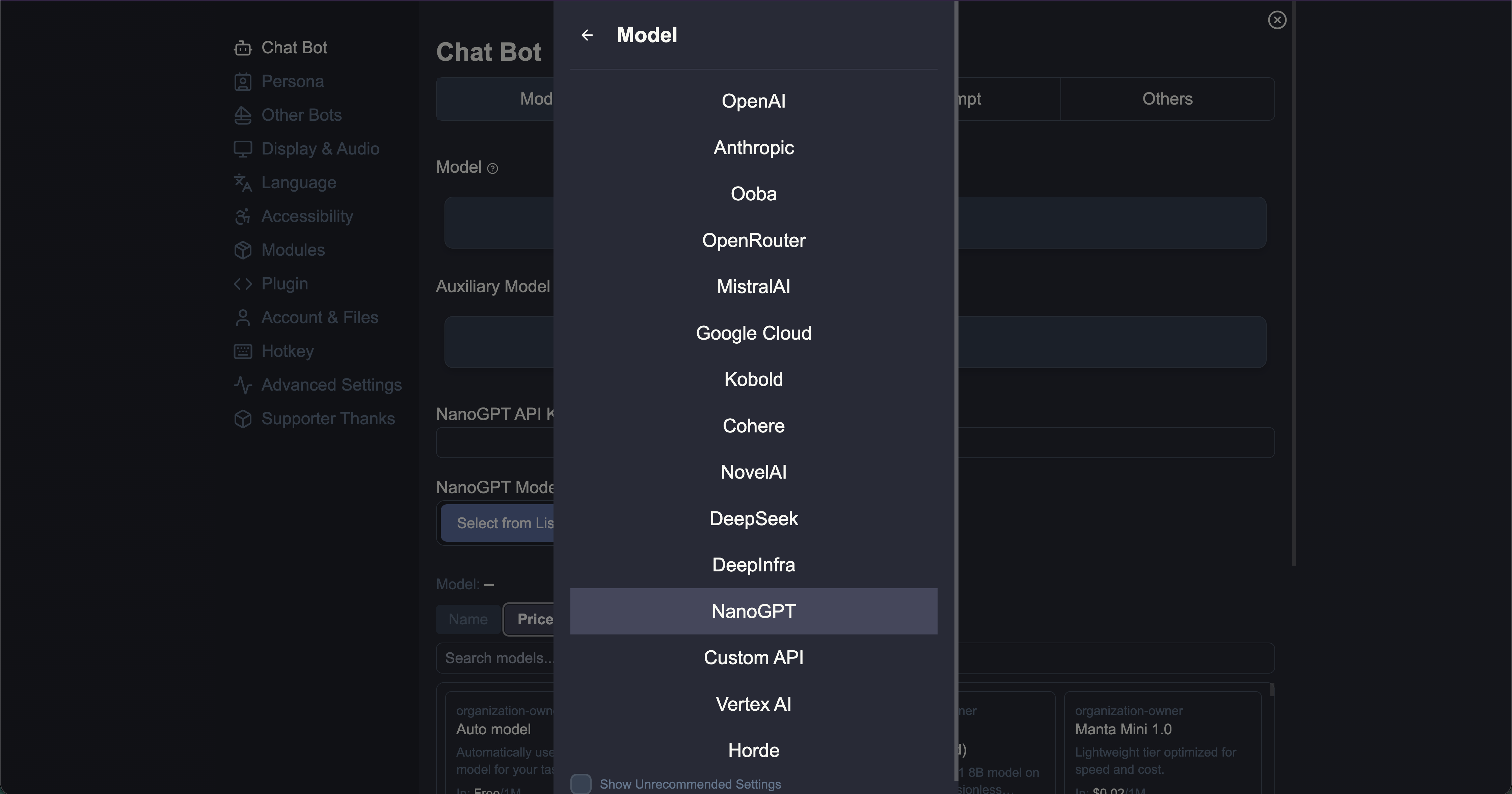Click the Hotkey keyboard icon

[x=243, y=351]
